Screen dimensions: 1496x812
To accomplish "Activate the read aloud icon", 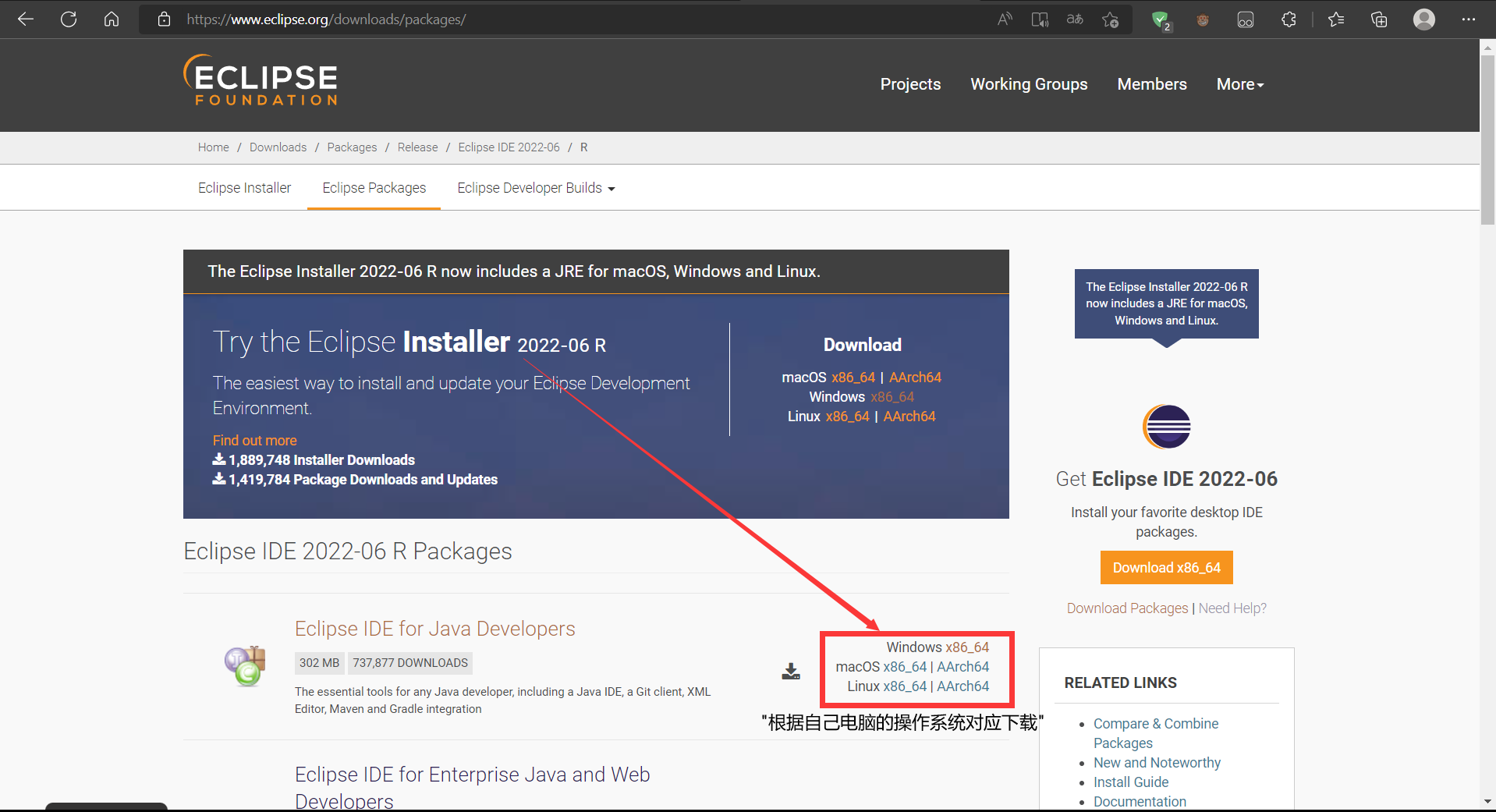I will [x=1005, y=20].
